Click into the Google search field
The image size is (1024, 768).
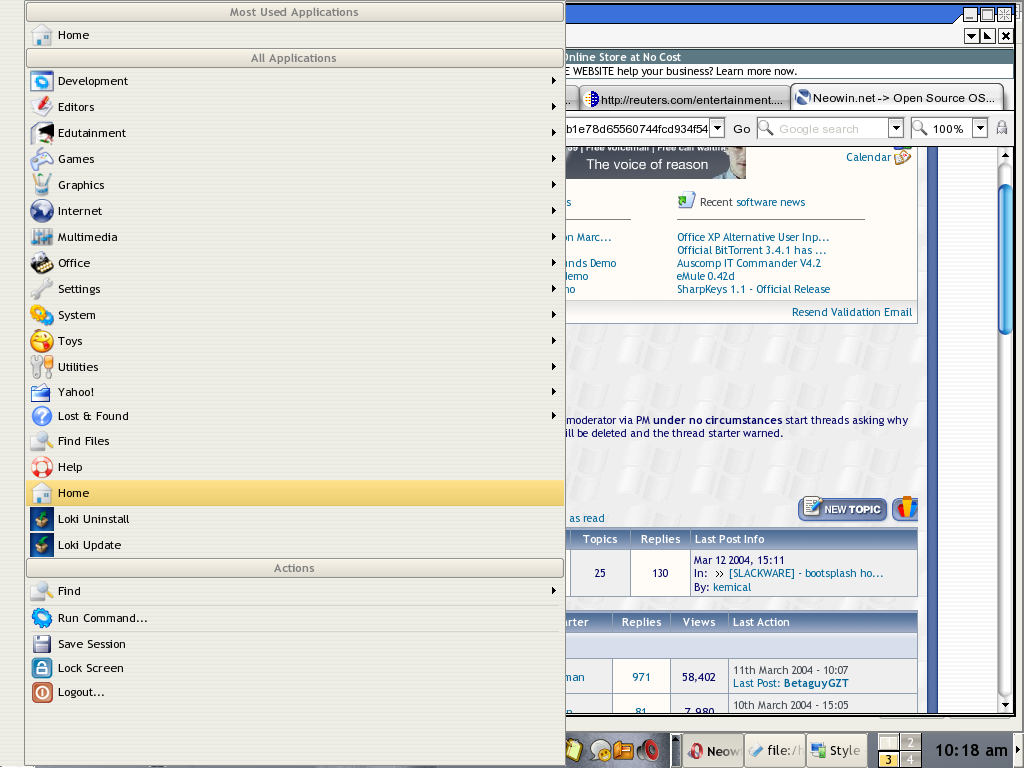click(831, 129)
